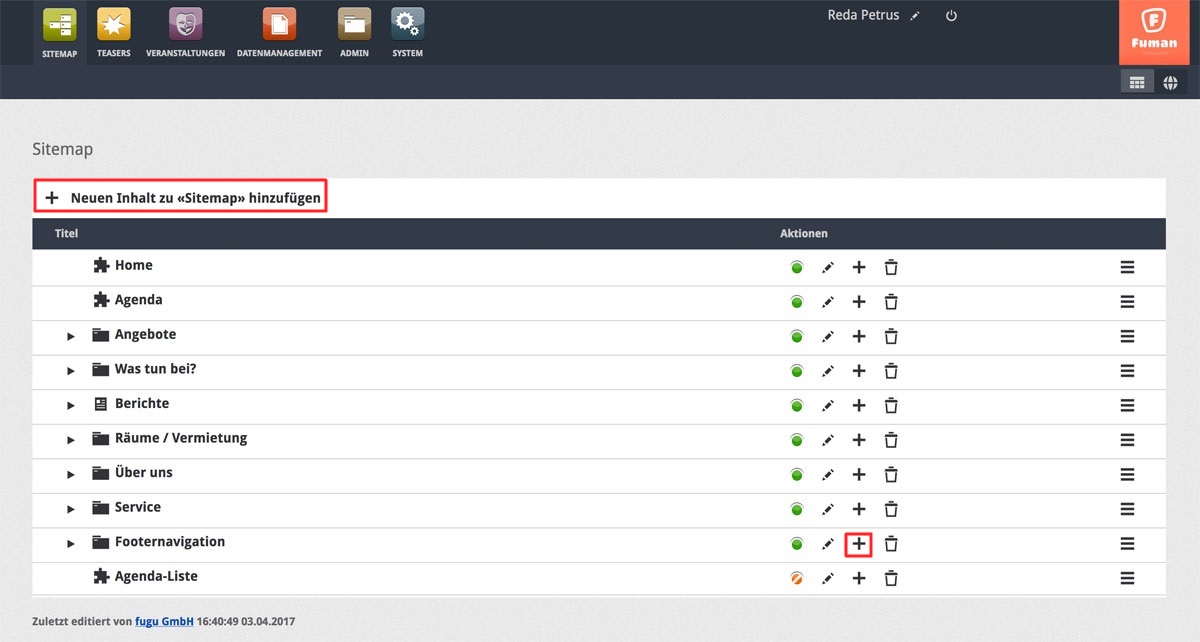The height and width of the screenshot is (642, 1200).
Task: Expand the Angebote folder
Action: tap(71, 336)
